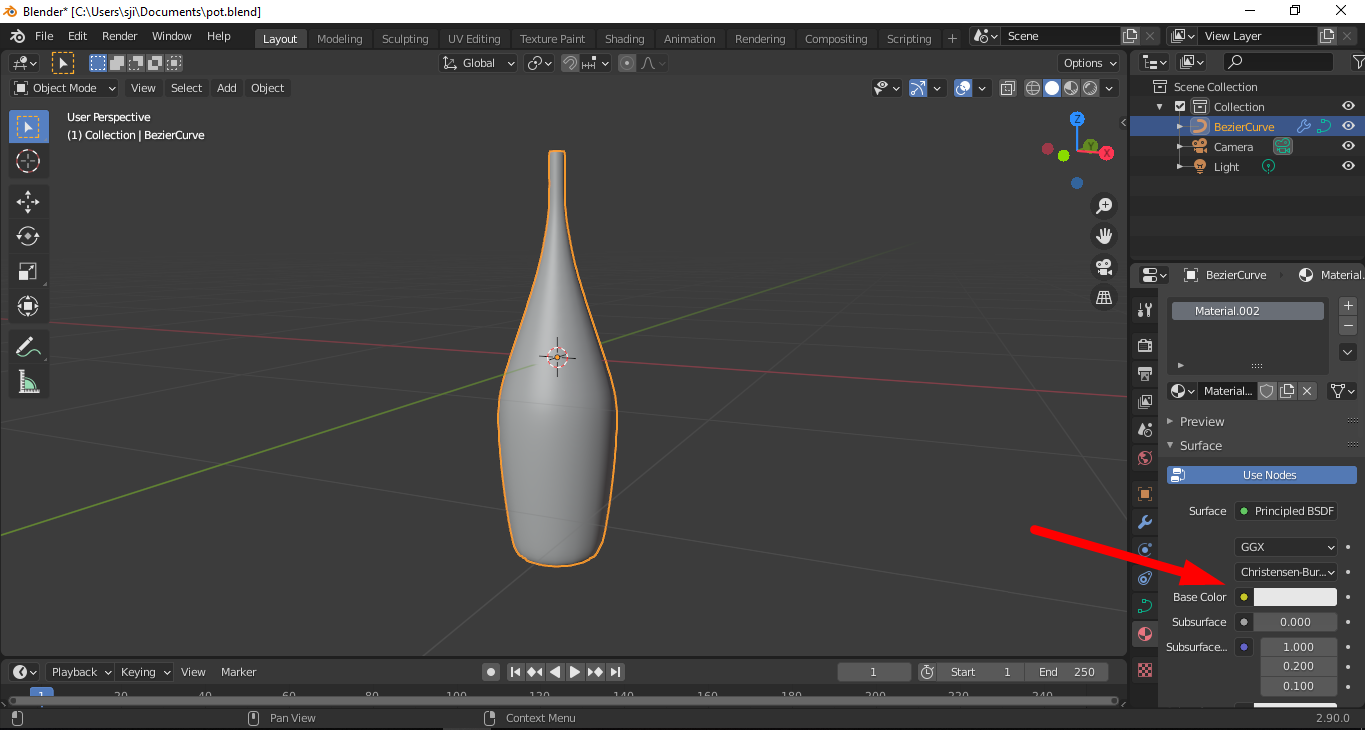The width and height of the screenshot is (1365, 730).
Task: Hide the Camera in the viewport
Action: 1347,145
